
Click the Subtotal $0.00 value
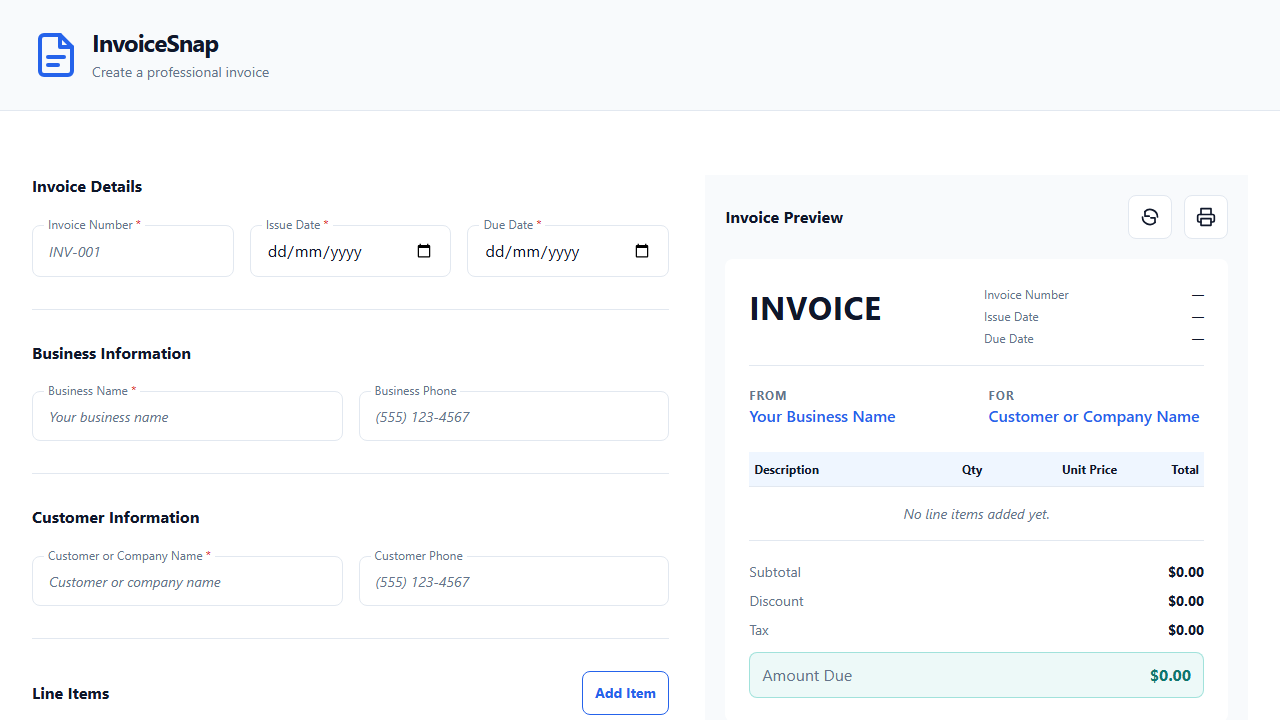(1186, 573)
